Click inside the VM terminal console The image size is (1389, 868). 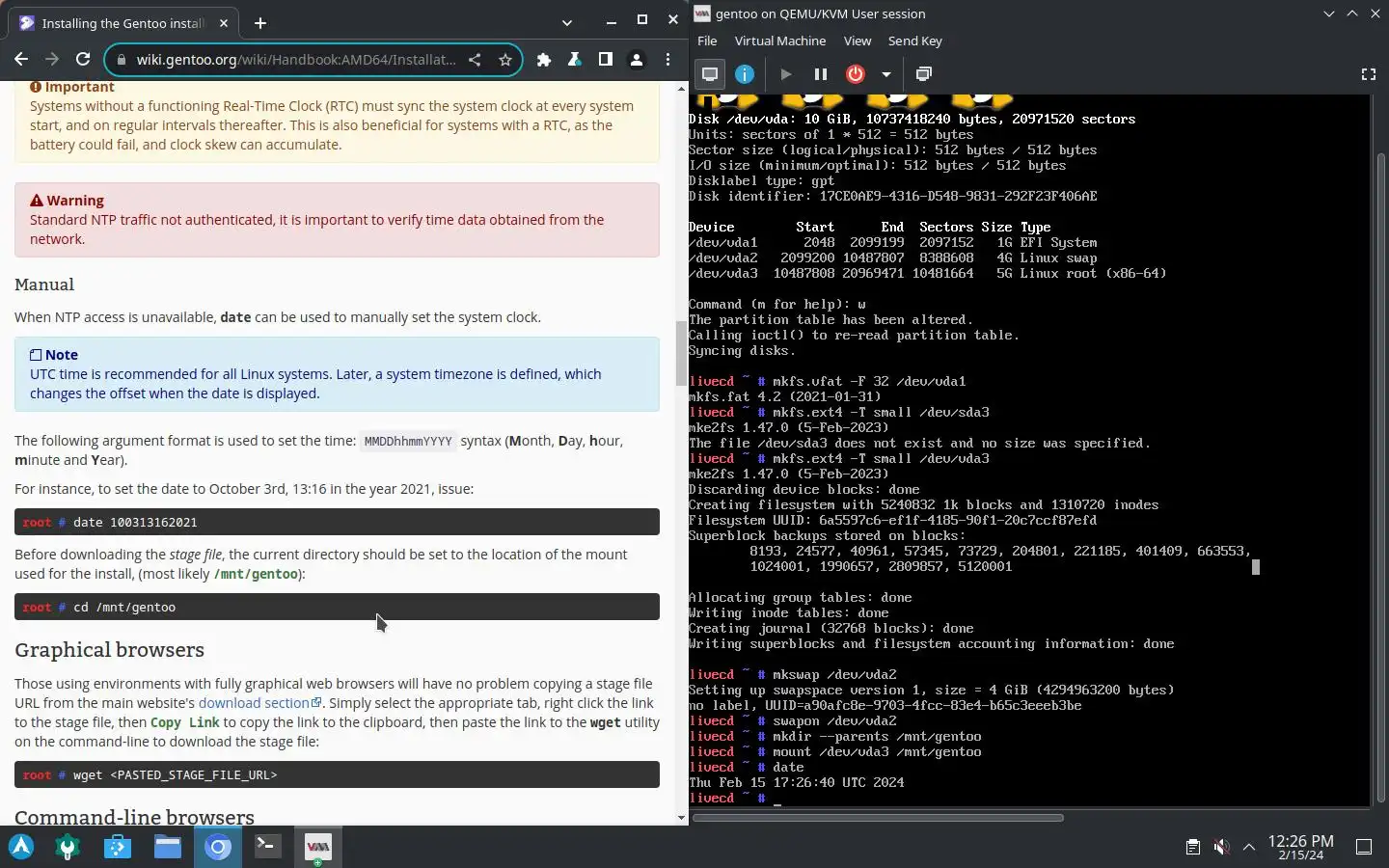click(x=1029, y=450)
